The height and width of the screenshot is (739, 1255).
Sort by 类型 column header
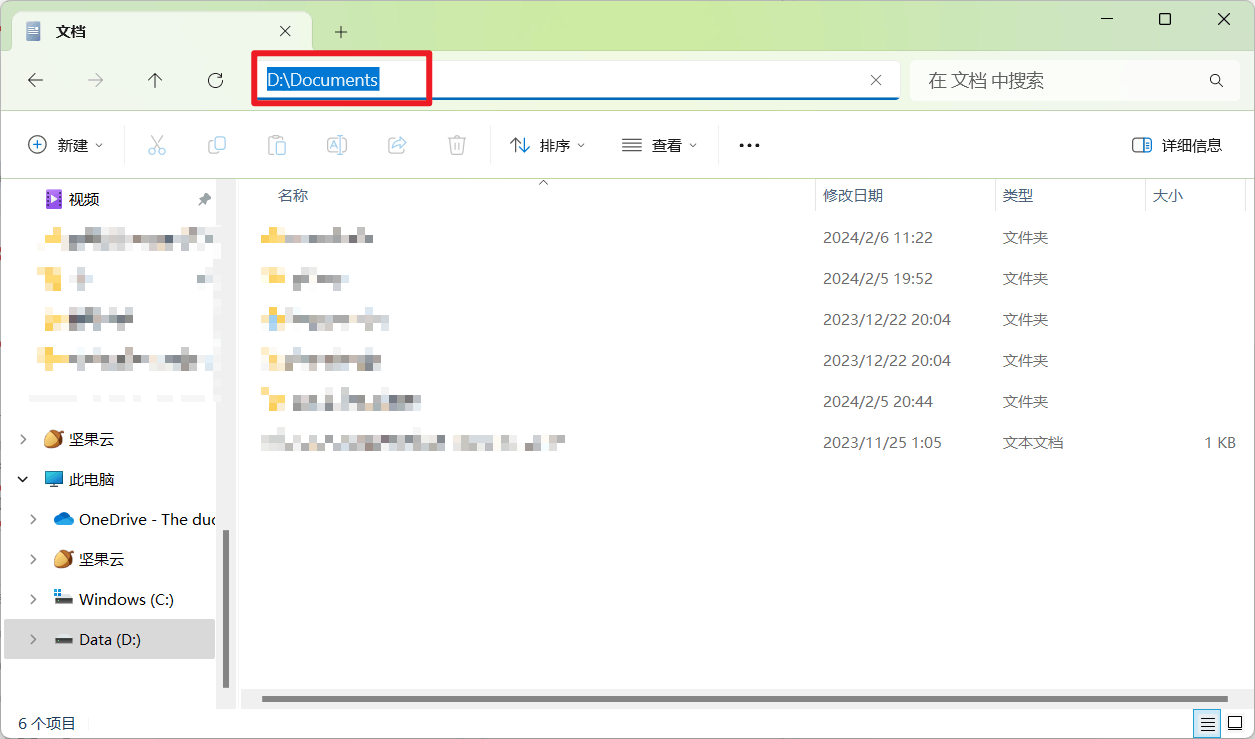[x=1018, y=196]
